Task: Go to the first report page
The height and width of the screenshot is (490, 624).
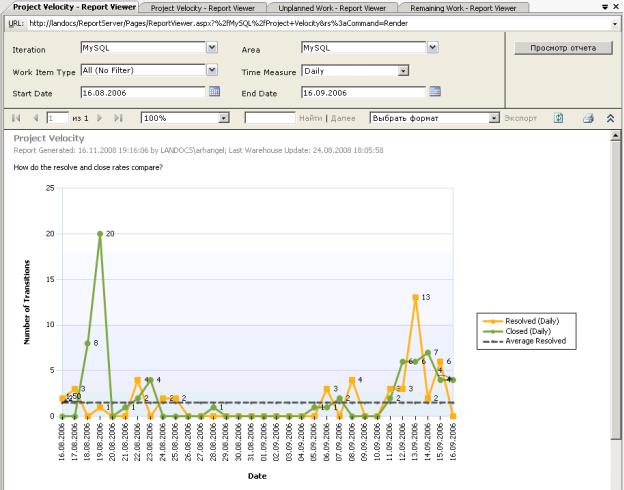Action: coord(16,118)
